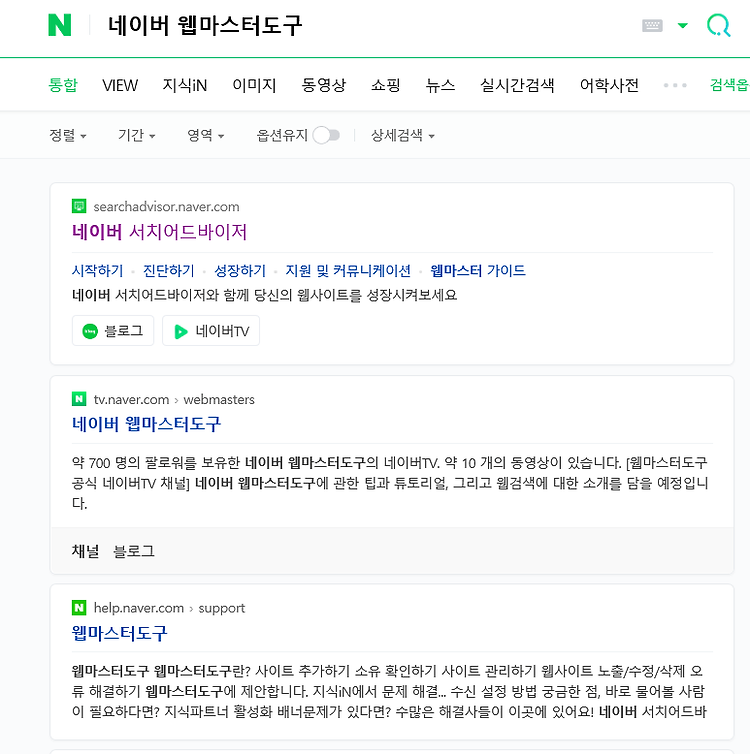Expand the search history dropdown arrow

tap(683, 25)
